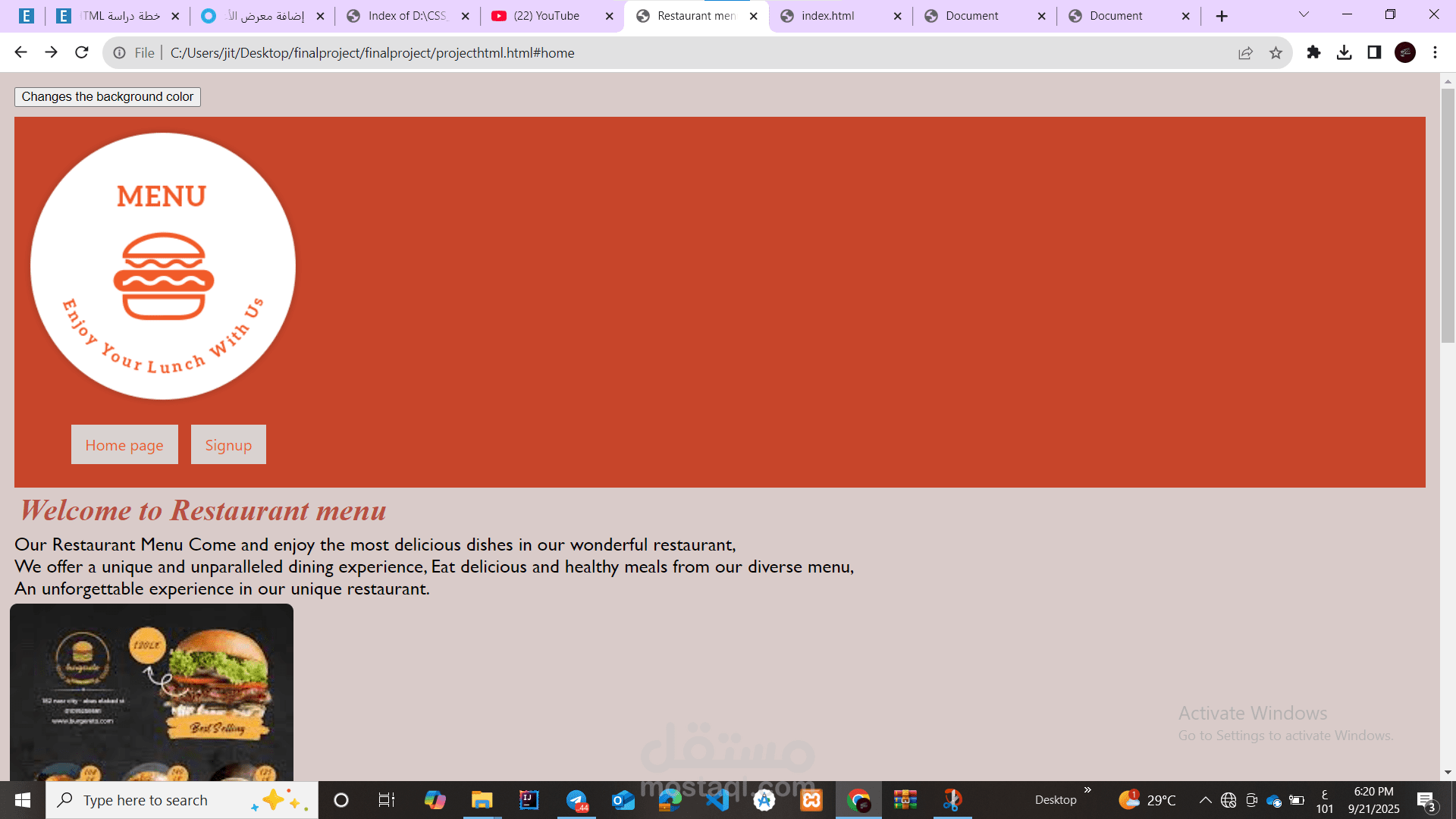1456x819 pixels.
Task: Toggle the browser side panel icon
Action: (1374, 52)
